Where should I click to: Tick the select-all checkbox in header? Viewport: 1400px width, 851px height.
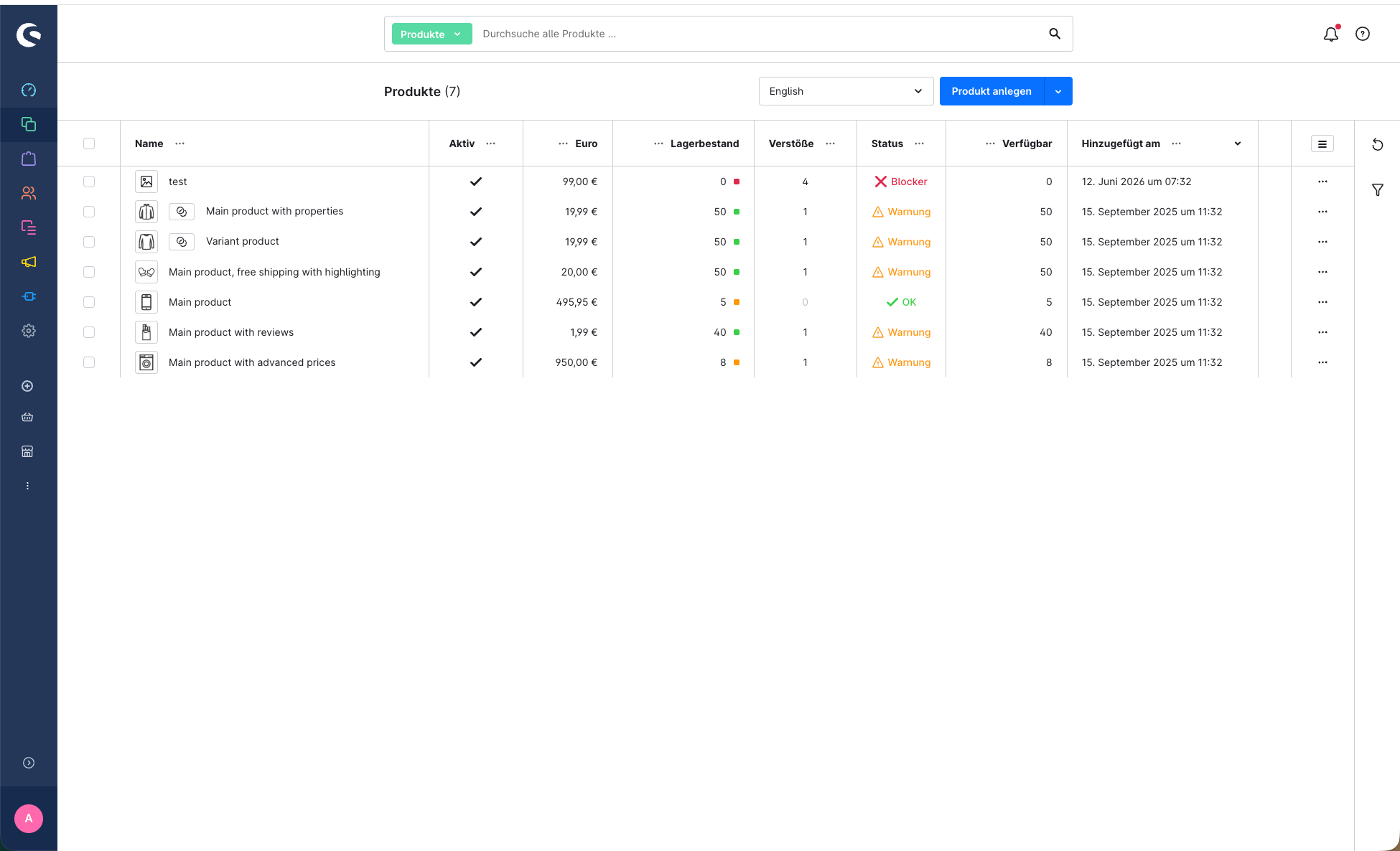pos(89,144)
